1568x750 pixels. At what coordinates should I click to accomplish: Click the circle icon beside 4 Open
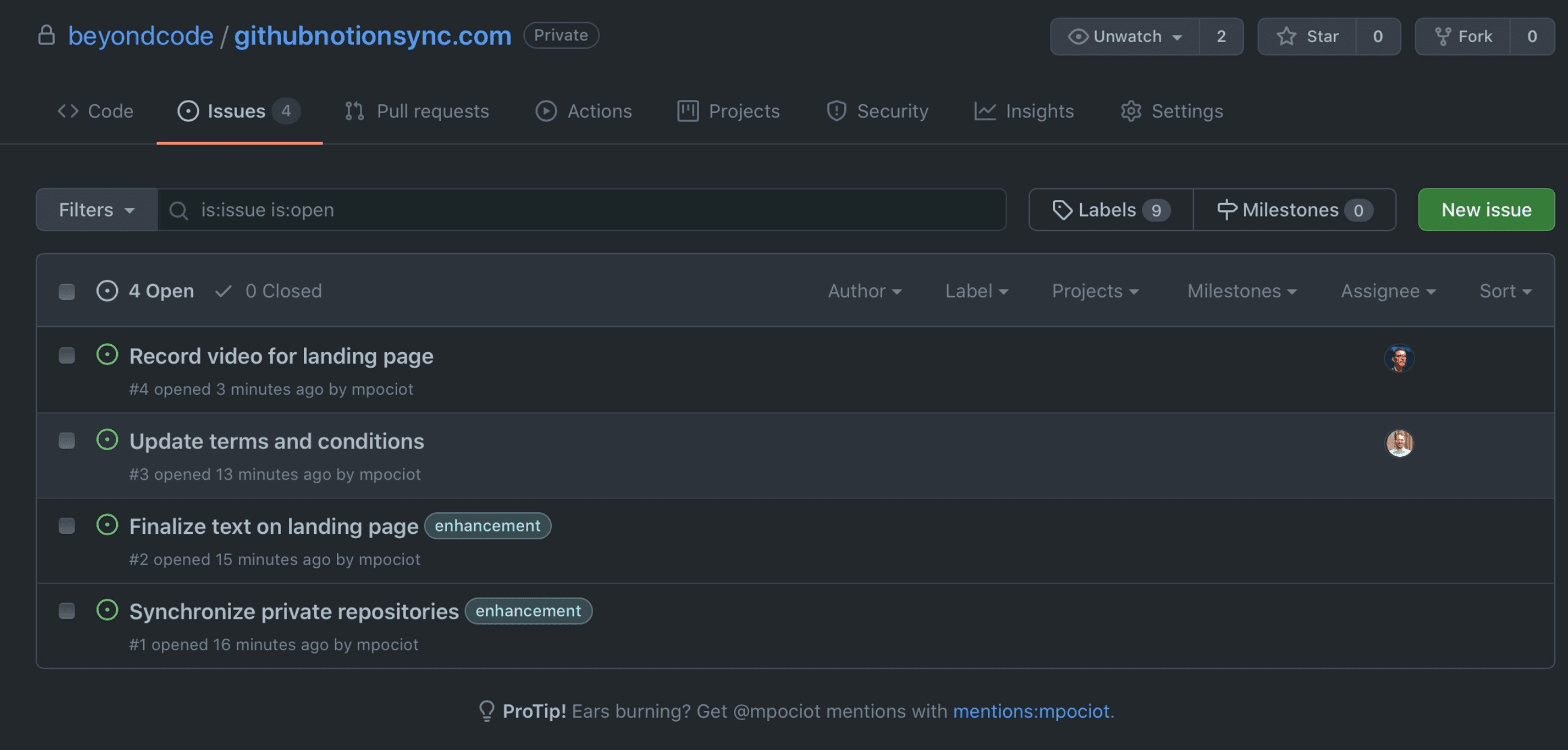107,291
